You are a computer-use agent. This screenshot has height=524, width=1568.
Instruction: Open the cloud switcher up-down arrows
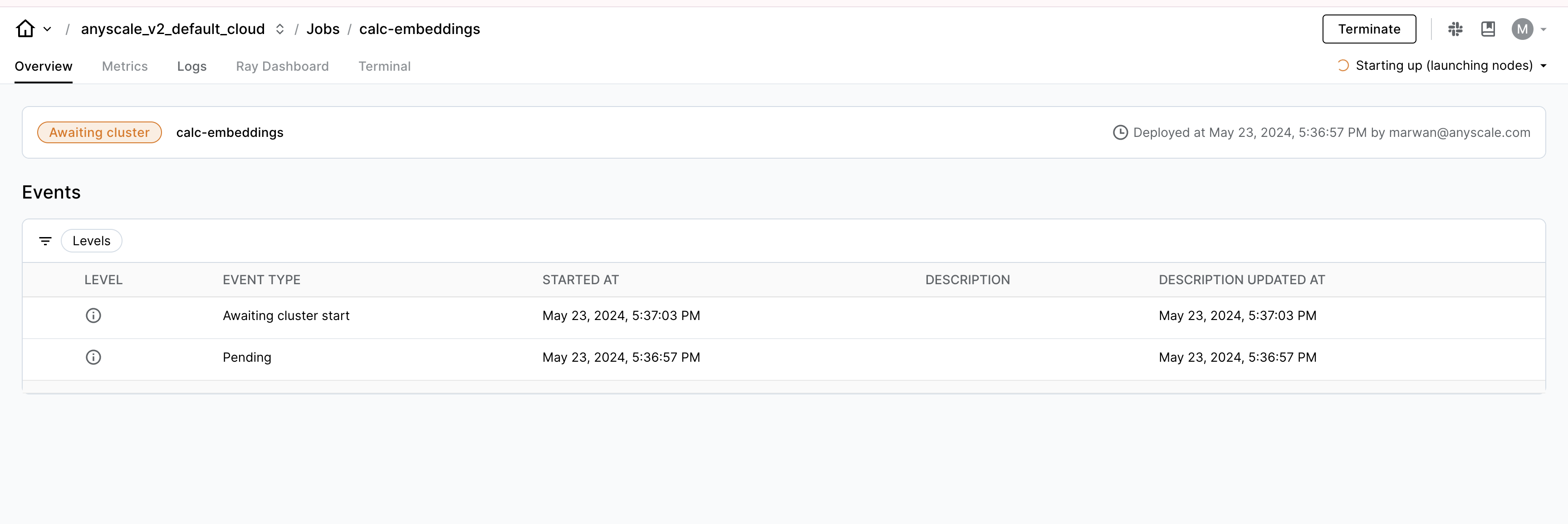tap(280, 29)
